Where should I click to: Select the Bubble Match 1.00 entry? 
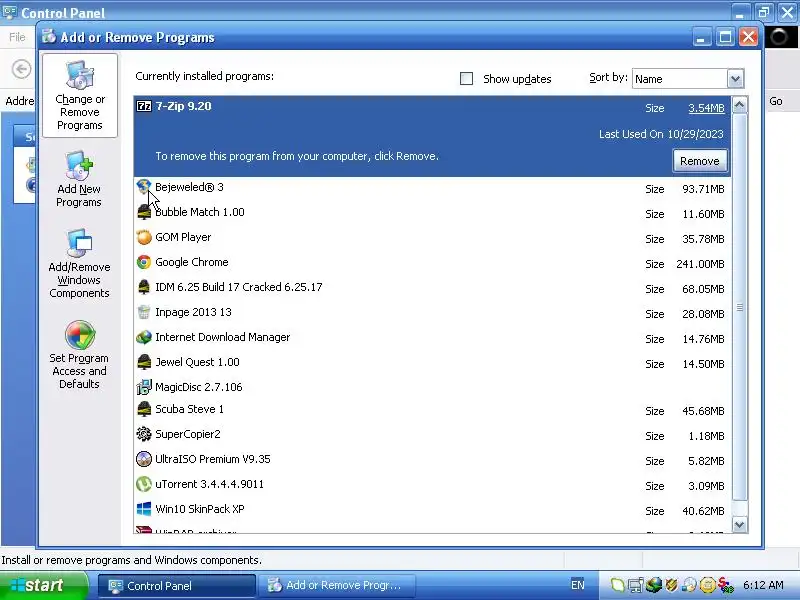[432, 213]
